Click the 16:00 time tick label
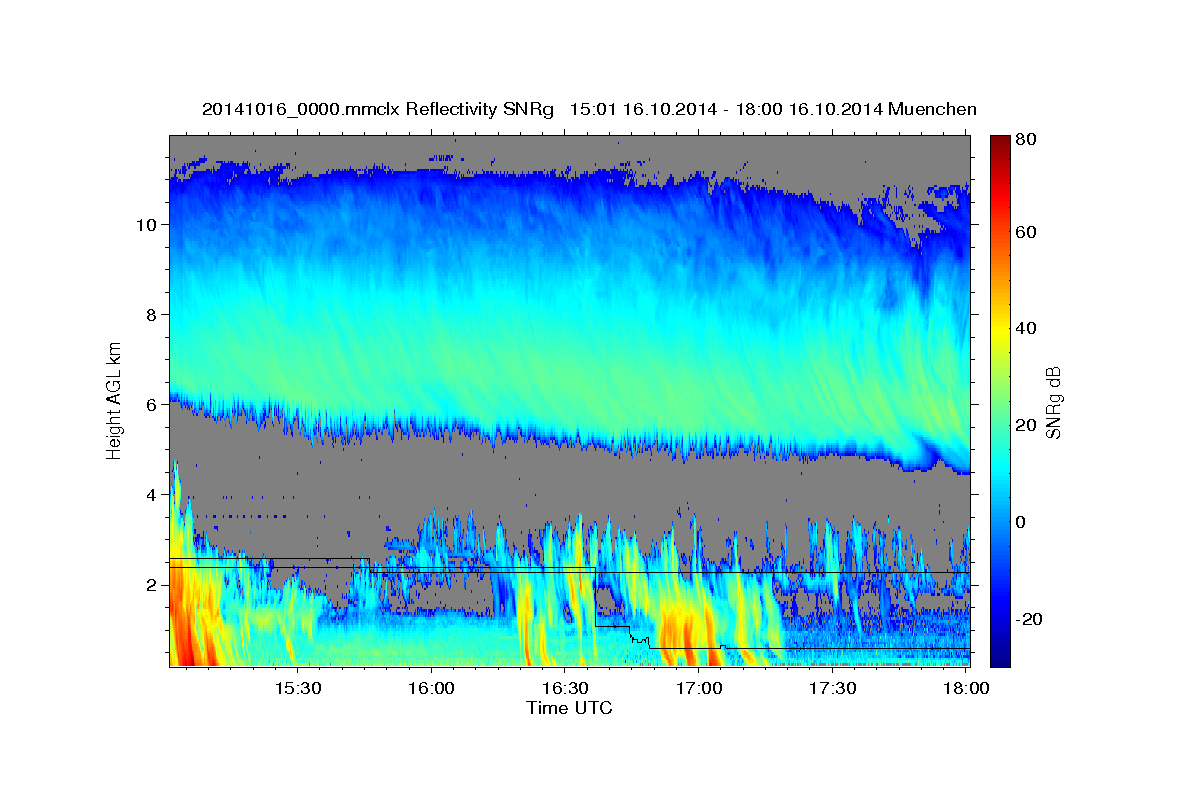 coord(432,688)
